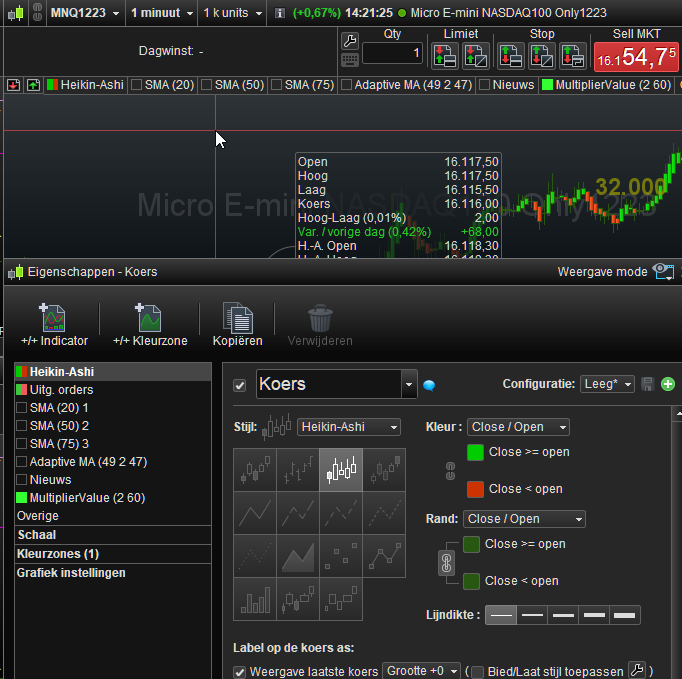Click the save disk icon beside Configuratie
Screen dimensions: 682x679
coord(648,384)
